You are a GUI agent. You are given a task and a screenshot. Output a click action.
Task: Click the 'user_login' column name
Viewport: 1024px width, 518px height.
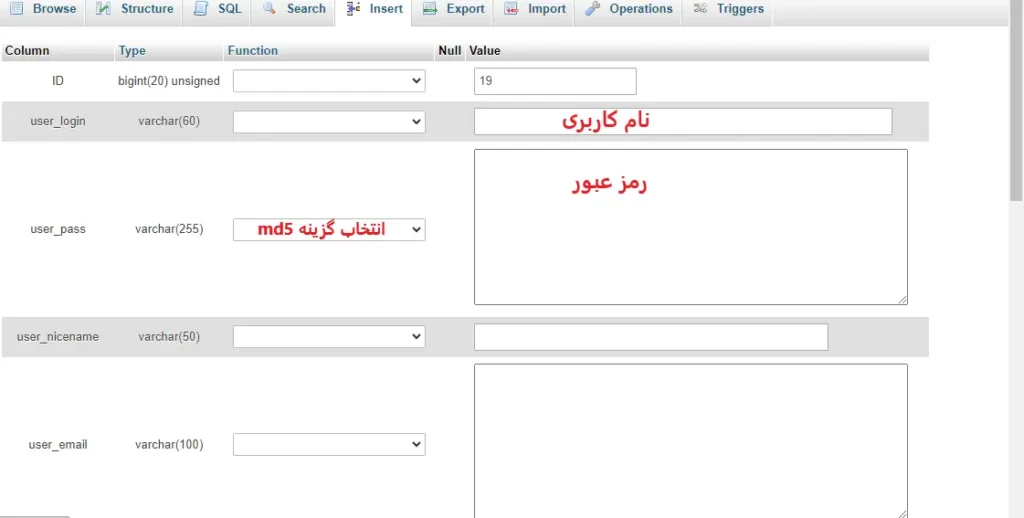(x=57, y=121)
